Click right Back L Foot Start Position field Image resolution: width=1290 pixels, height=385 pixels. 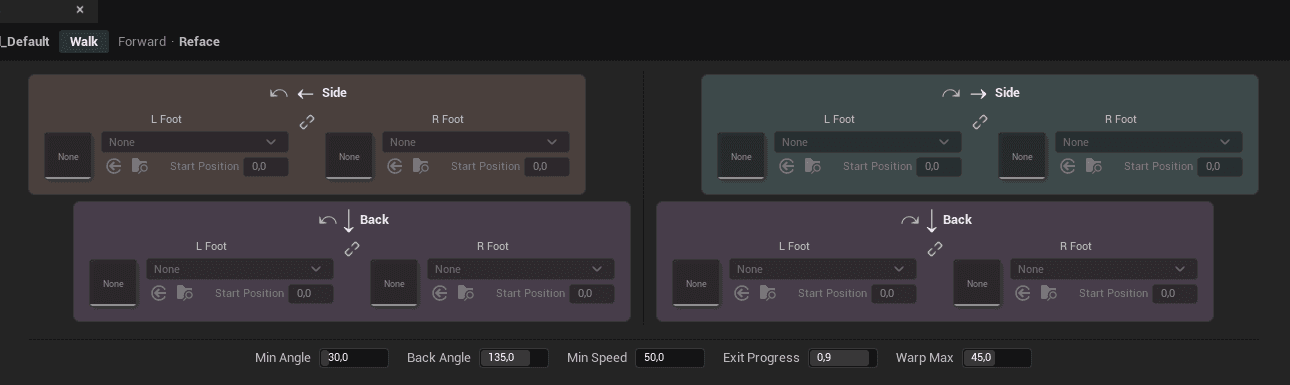(x=894, y=293)
